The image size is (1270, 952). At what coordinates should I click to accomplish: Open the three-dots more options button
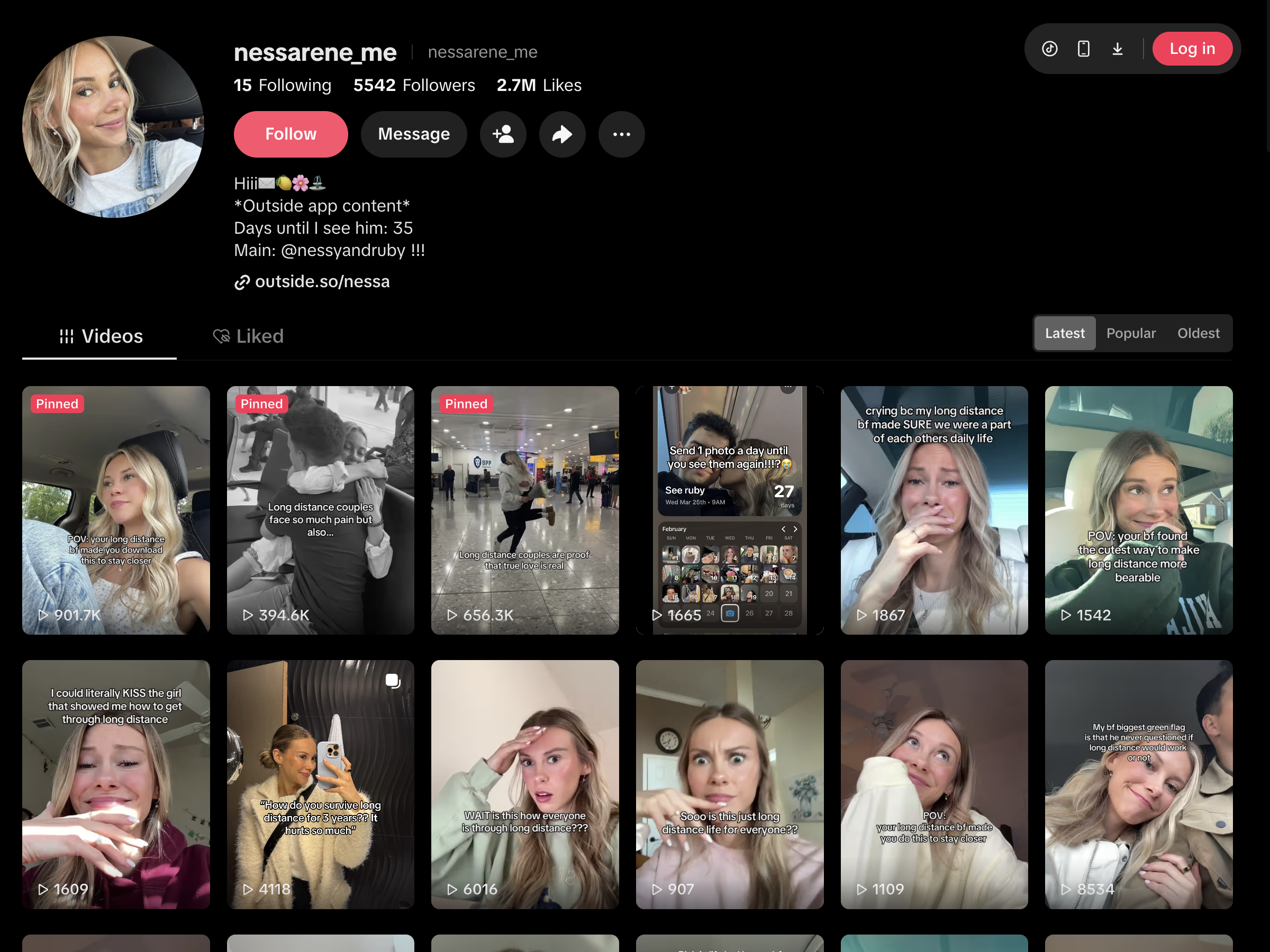tap(621, 134)
